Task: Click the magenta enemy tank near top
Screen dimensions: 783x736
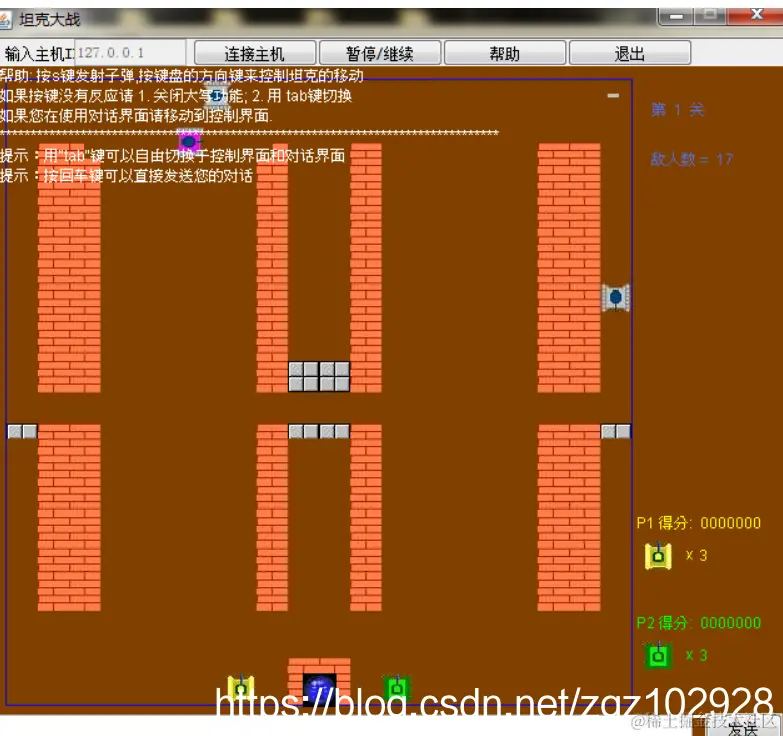Action: click(x=189, y=141)
